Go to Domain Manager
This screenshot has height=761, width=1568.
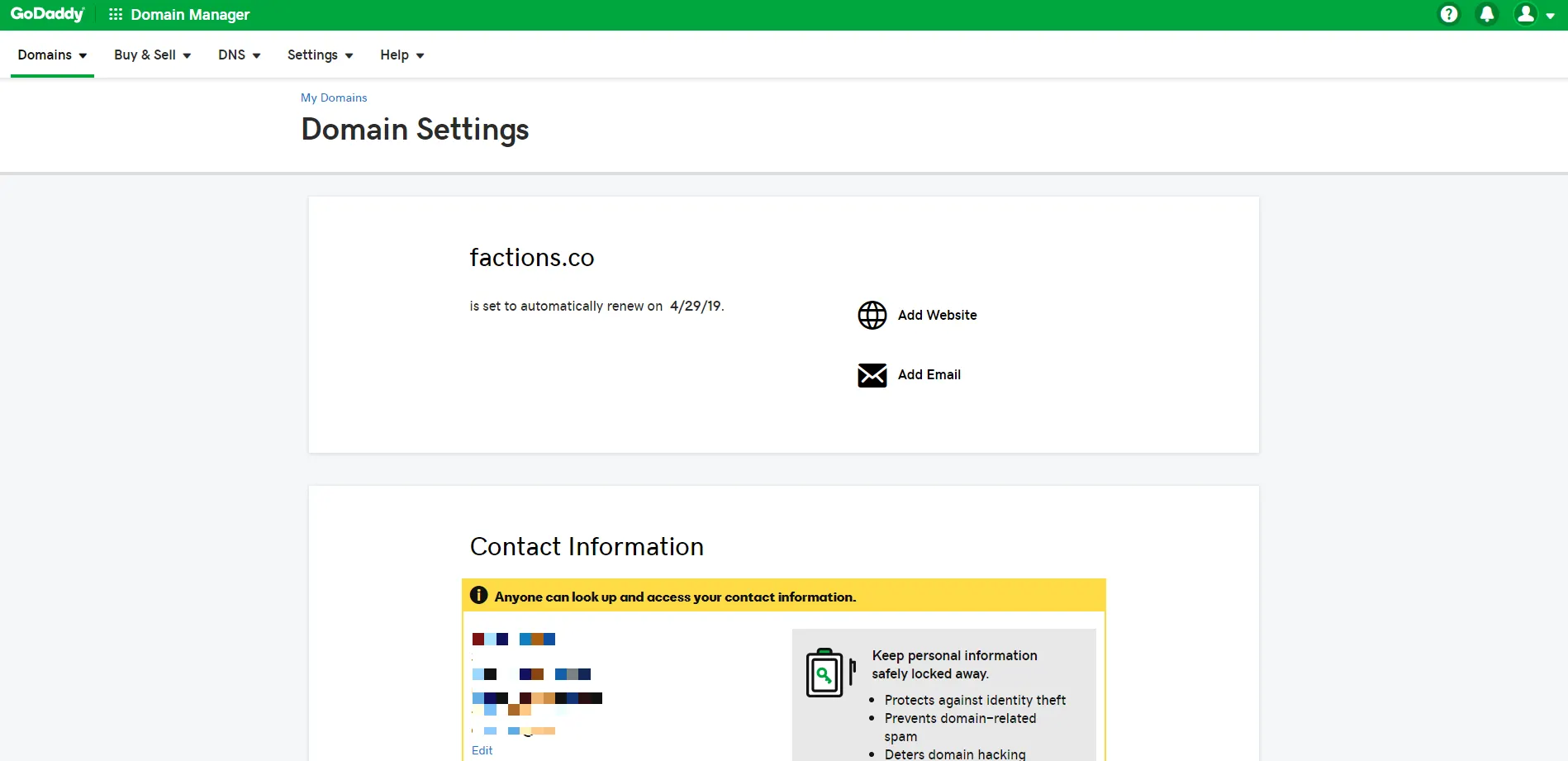(x=190, y=15)
